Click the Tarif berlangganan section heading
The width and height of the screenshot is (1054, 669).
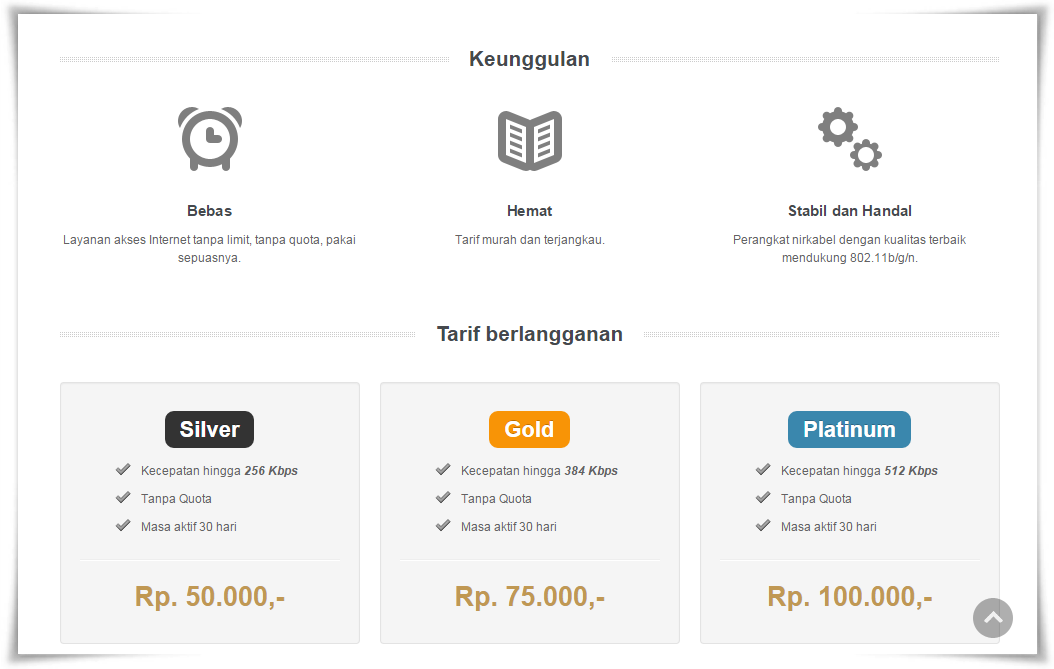530,334
